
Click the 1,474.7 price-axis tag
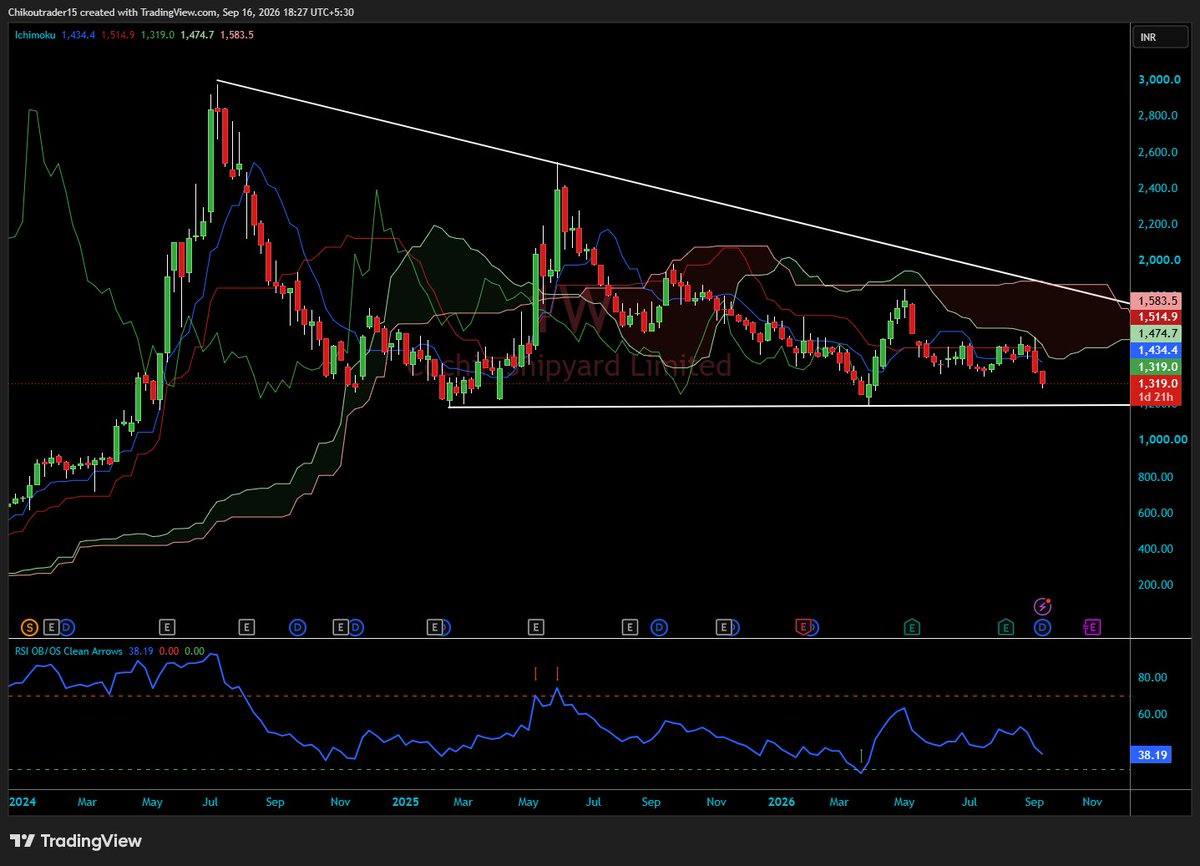coord(1158,333)
